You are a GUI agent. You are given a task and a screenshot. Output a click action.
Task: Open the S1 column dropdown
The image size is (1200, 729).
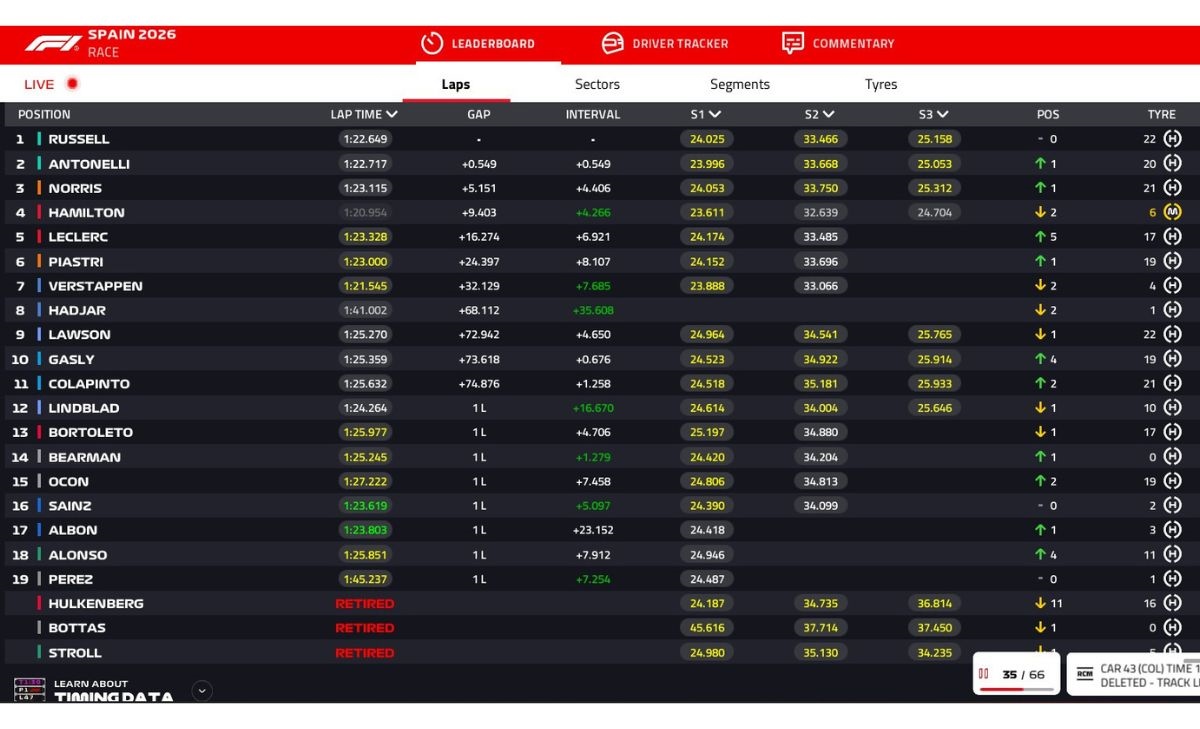pos(715,114)
